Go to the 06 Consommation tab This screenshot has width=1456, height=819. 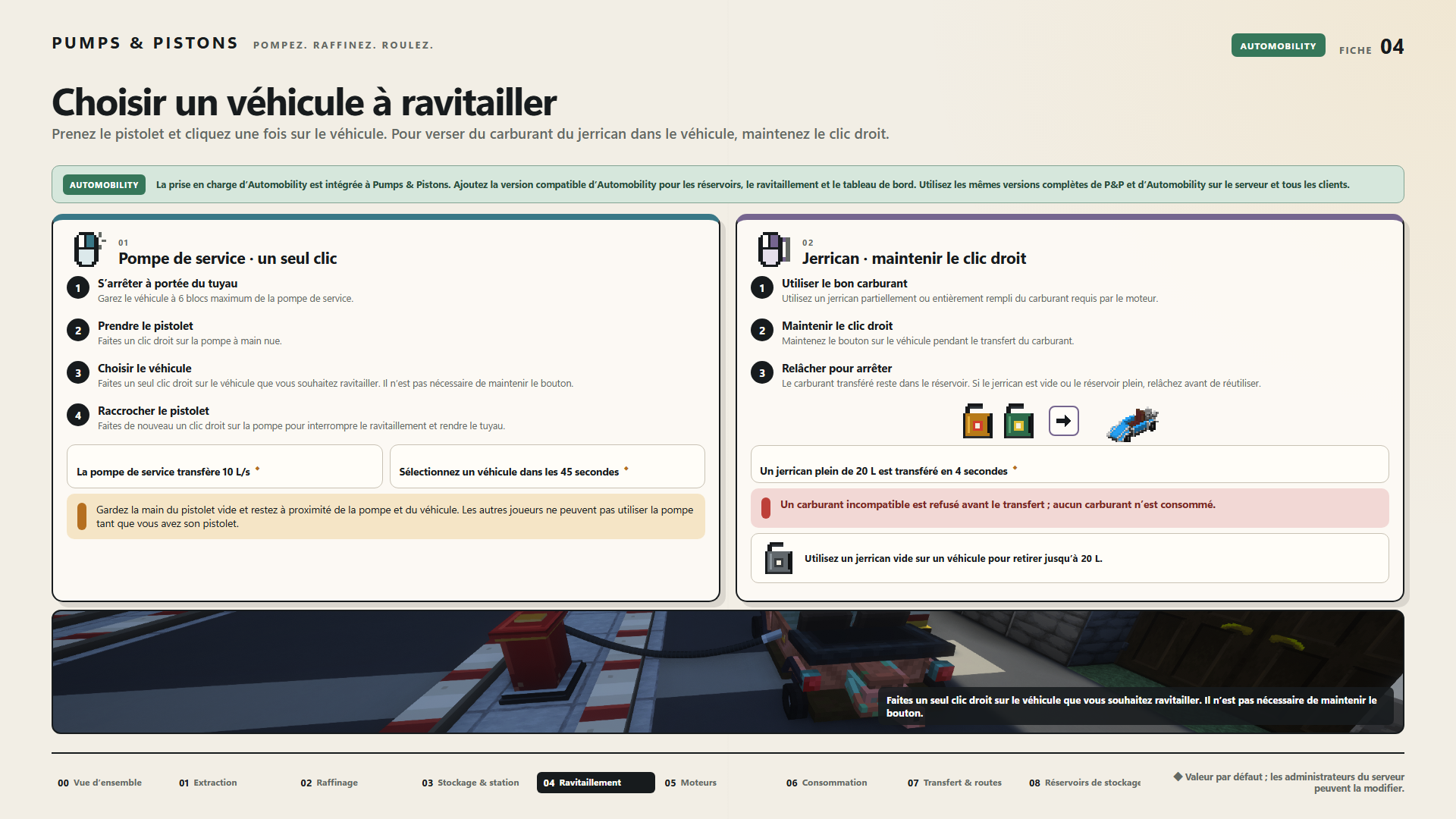click(839, 783)
